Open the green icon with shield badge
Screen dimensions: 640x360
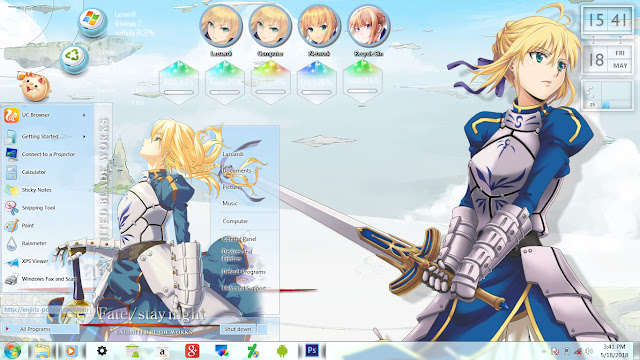(252, 351)
